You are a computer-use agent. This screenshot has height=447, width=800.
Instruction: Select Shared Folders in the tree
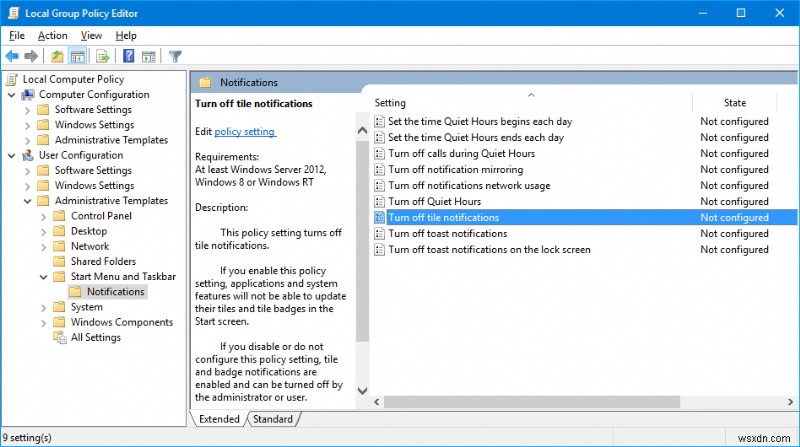click(104, 261)
